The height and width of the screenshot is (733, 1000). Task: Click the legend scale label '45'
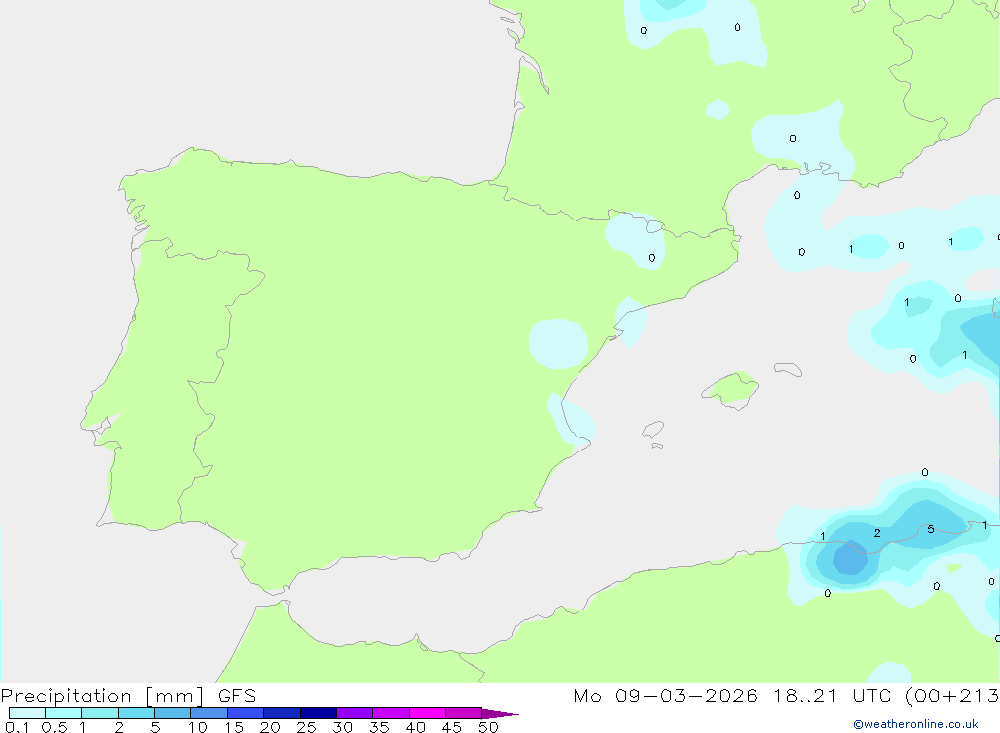(x=452, y=727)
